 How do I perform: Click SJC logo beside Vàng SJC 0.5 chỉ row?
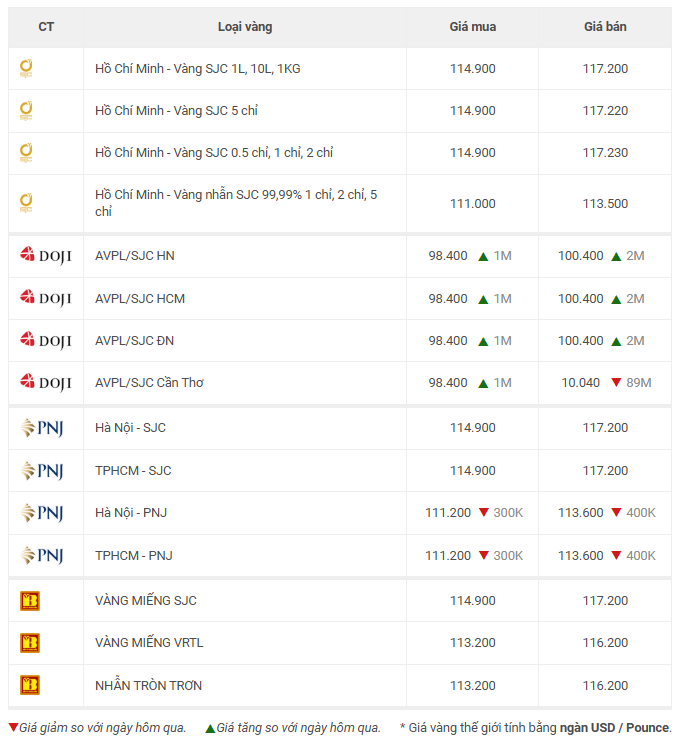point(26,153)
